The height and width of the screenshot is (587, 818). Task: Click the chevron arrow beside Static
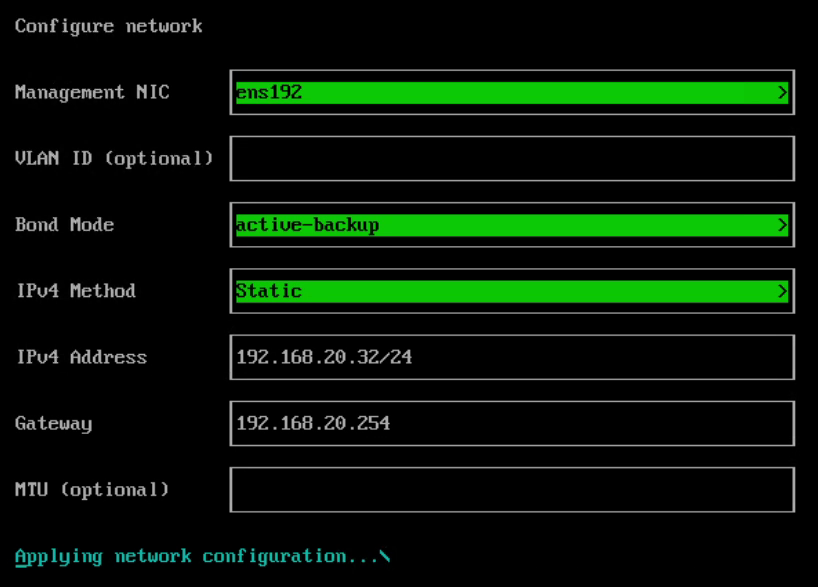click(782, 291)
